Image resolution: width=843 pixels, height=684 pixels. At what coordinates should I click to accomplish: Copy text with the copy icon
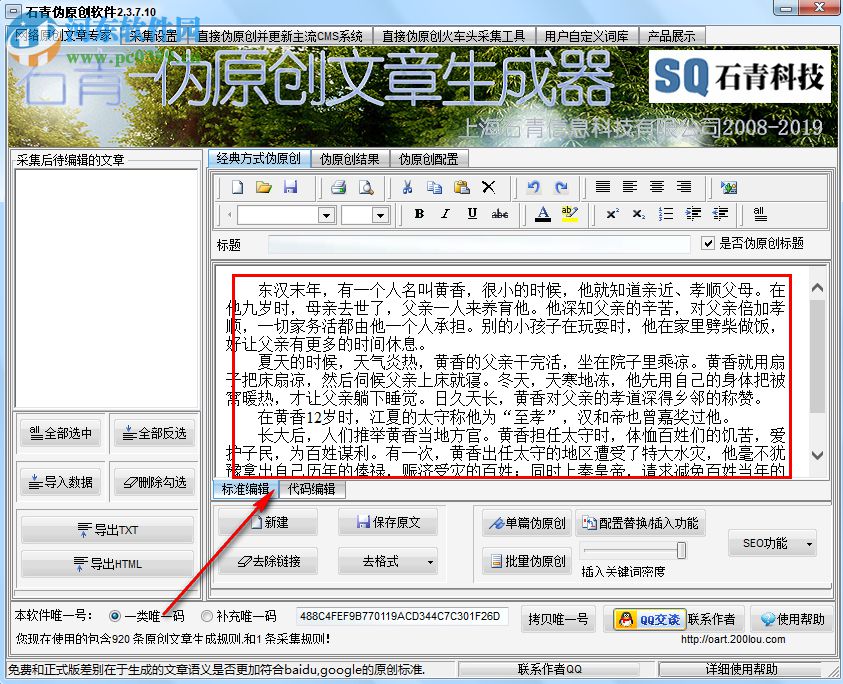click(434, 187)
